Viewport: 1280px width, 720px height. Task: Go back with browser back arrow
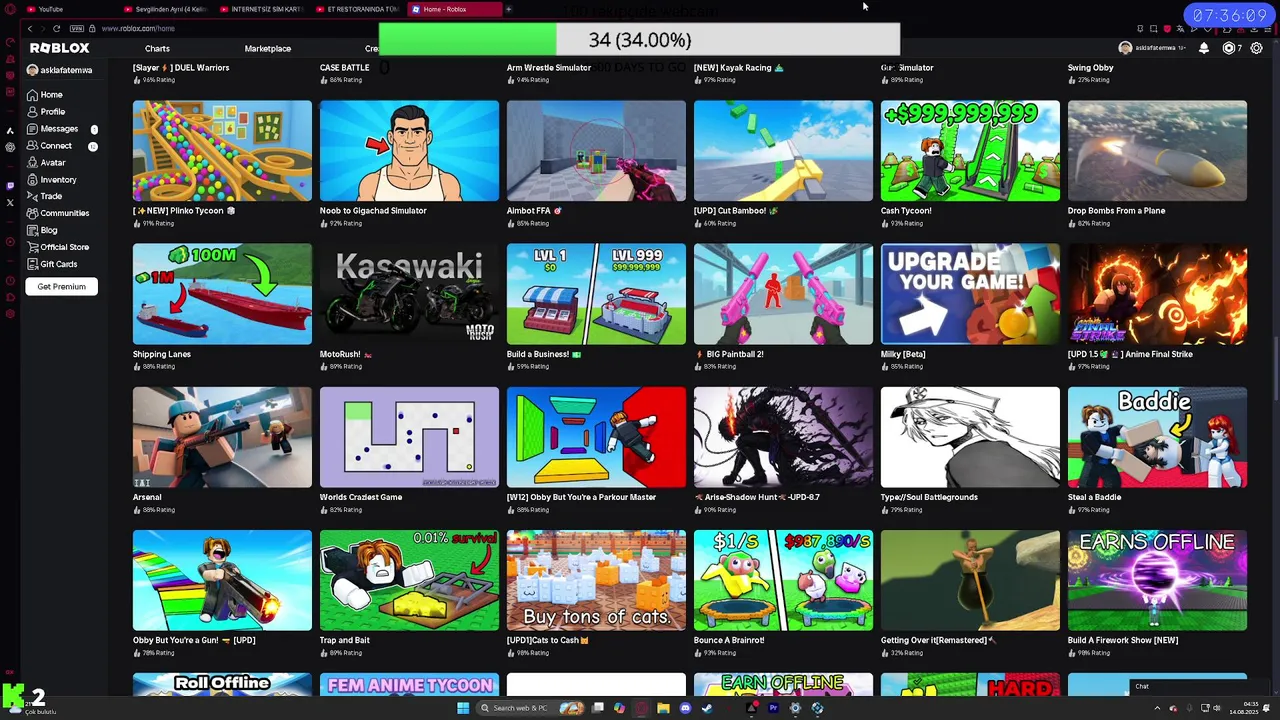point(30,28)
